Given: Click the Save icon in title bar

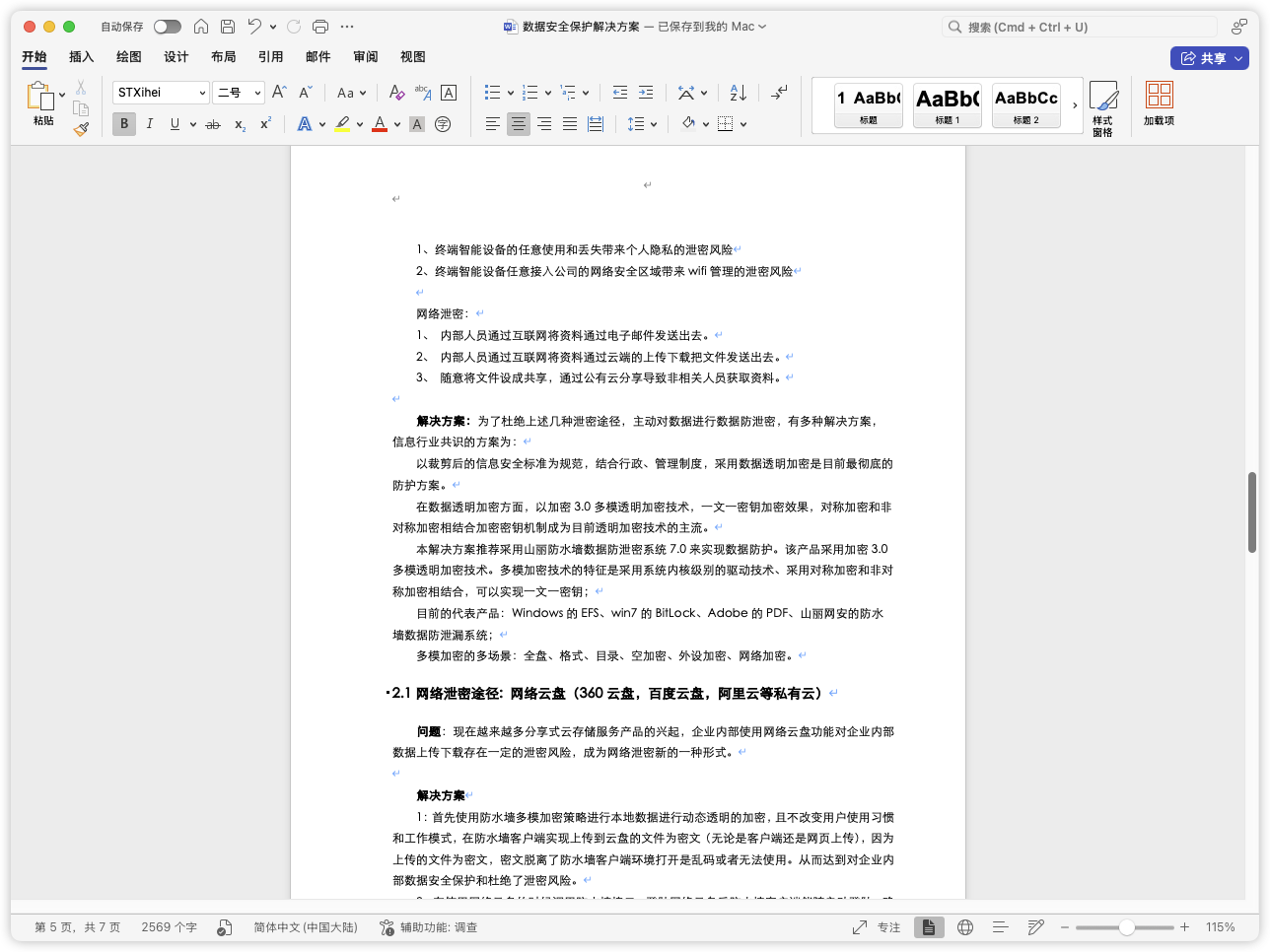Looking at the screenshot, I should click(228, 27).
